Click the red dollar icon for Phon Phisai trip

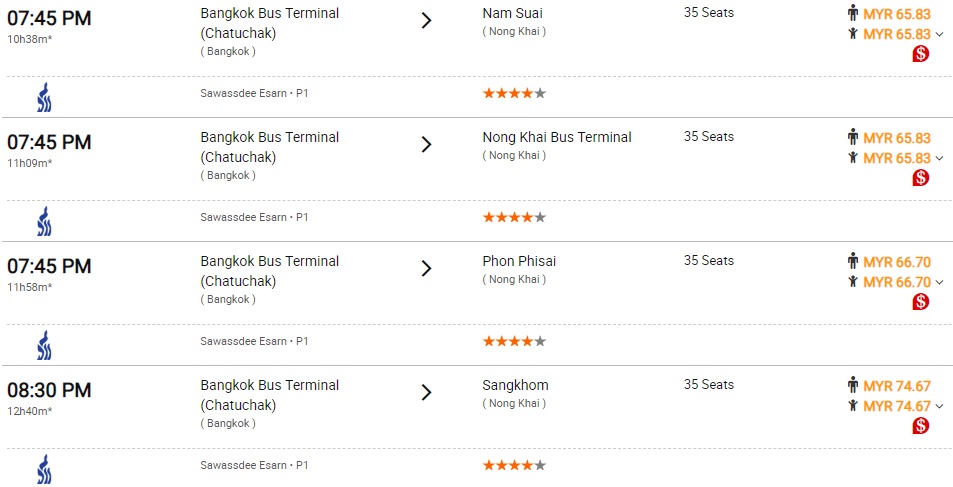[921, 302]
